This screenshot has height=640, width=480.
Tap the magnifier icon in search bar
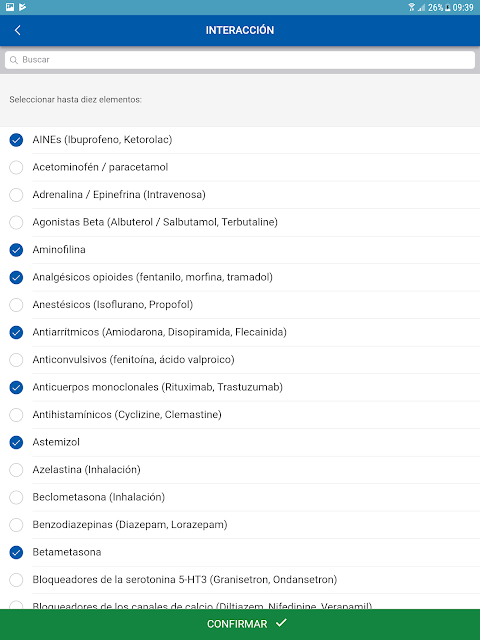(x=14, y=60)
